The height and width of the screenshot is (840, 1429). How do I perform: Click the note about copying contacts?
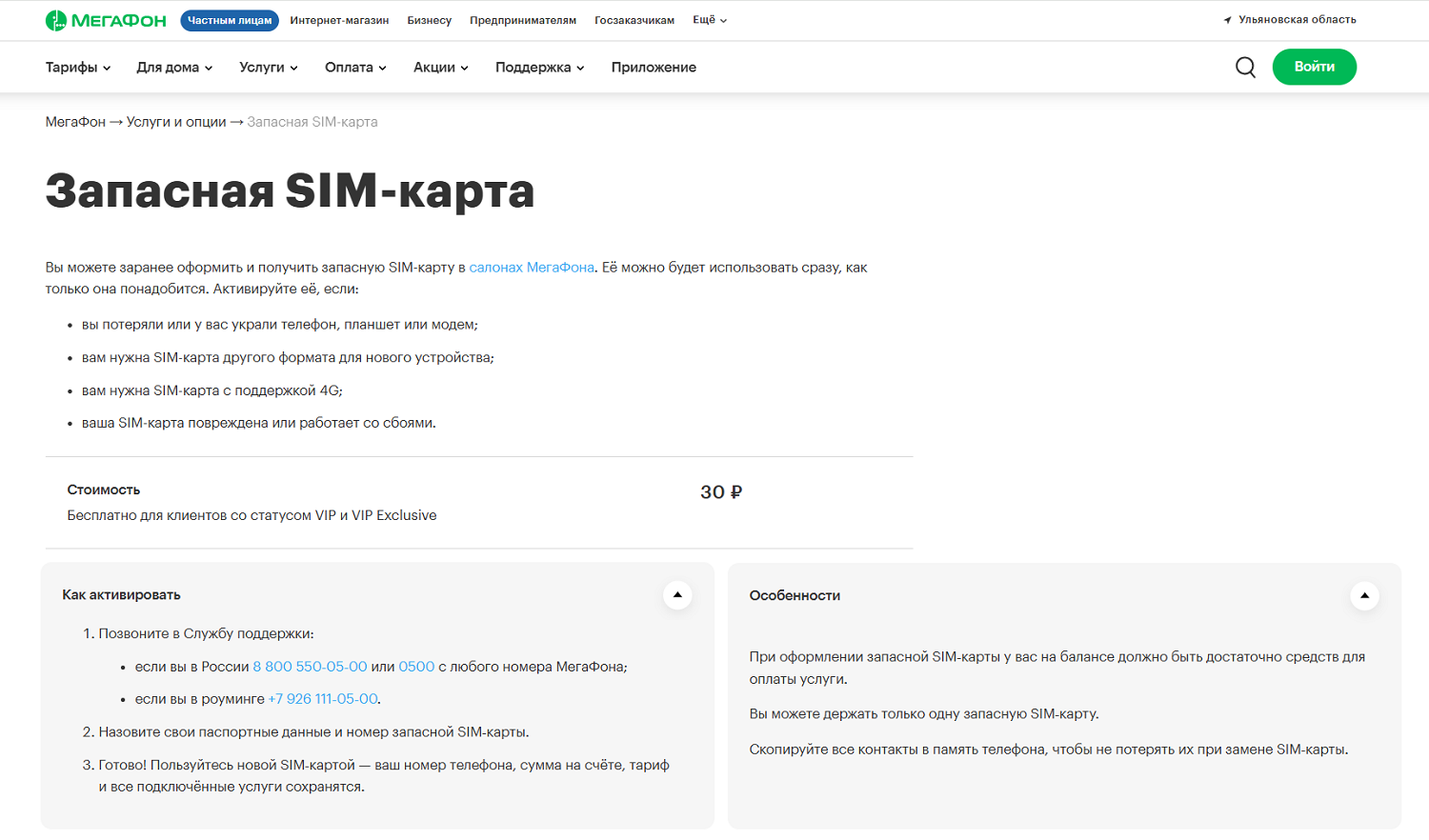[x=1049, y=750]
